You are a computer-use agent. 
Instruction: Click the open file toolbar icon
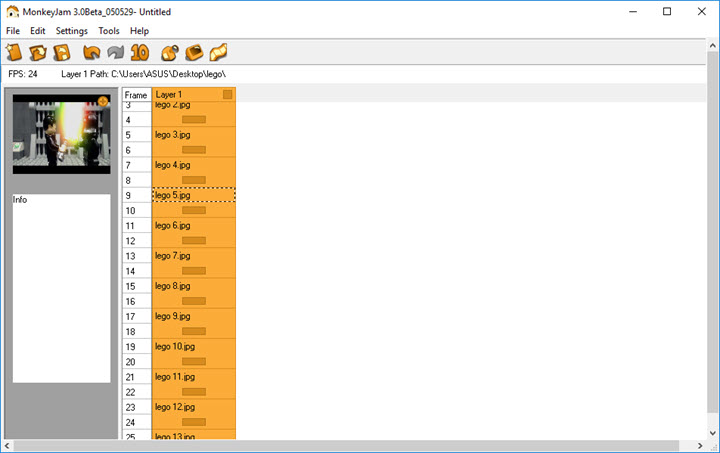[38, 53]
